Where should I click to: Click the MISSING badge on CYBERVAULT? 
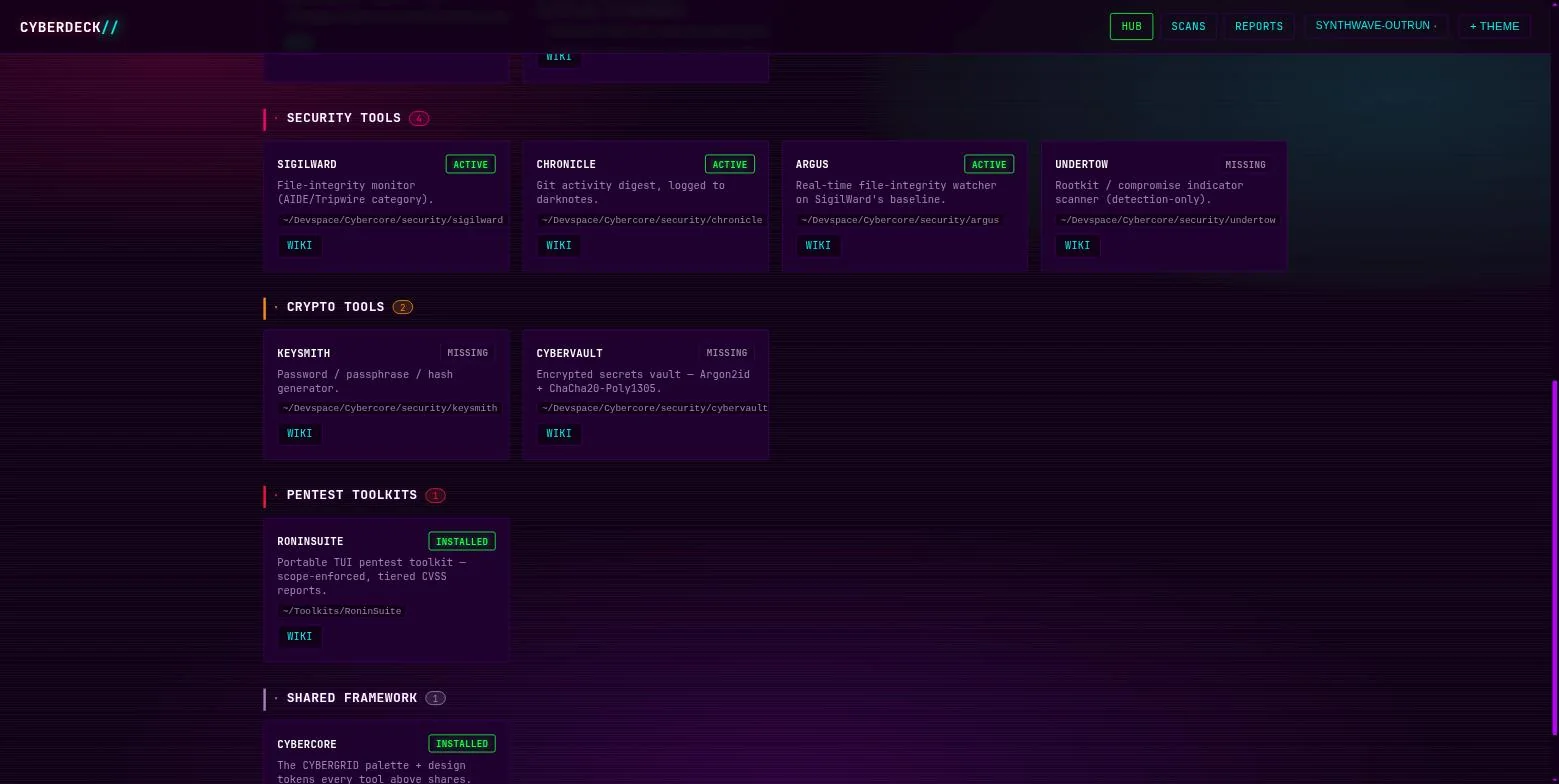727,353
